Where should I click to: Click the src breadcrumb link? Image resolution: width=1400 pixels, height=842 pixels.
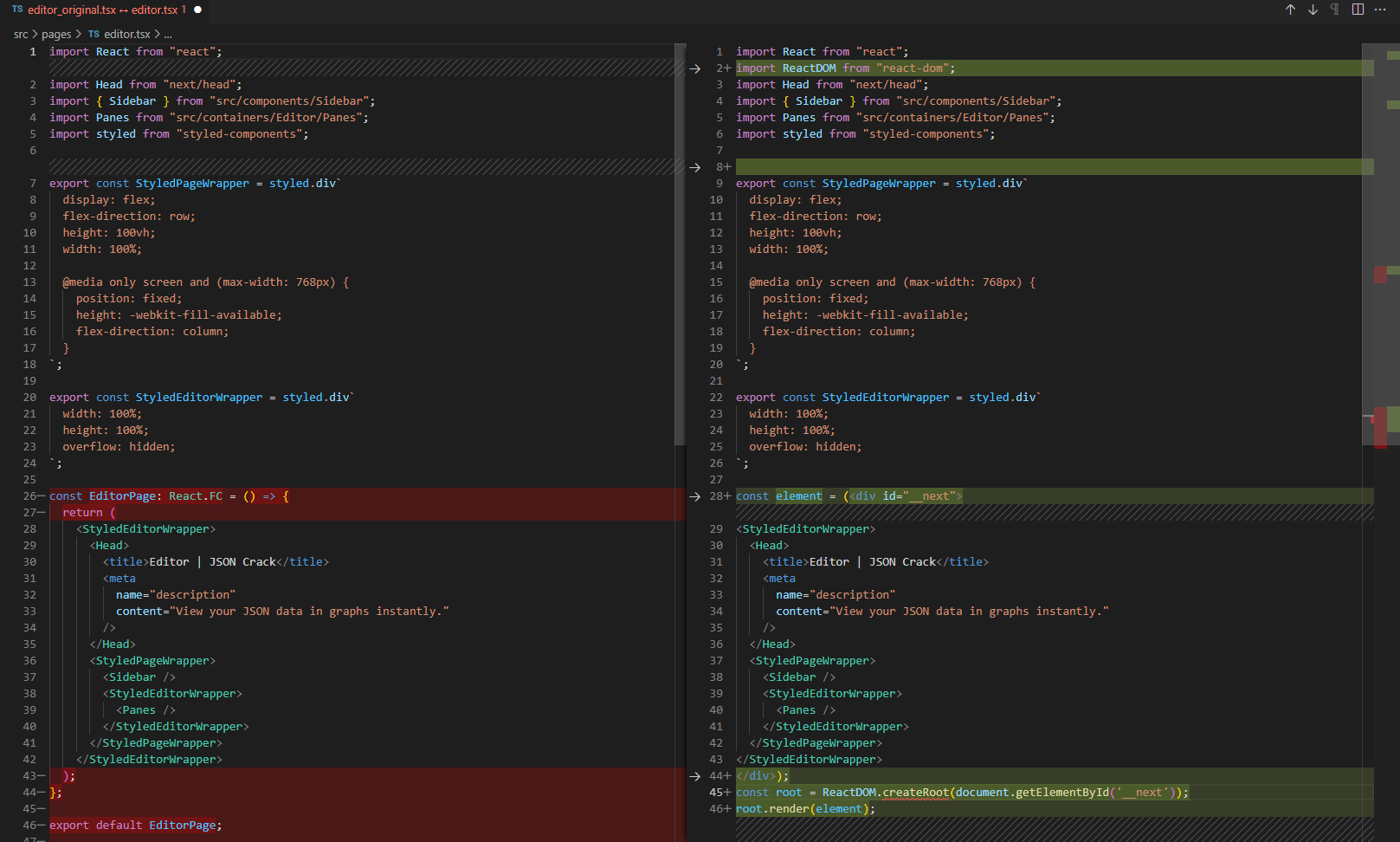click(20, 34)
